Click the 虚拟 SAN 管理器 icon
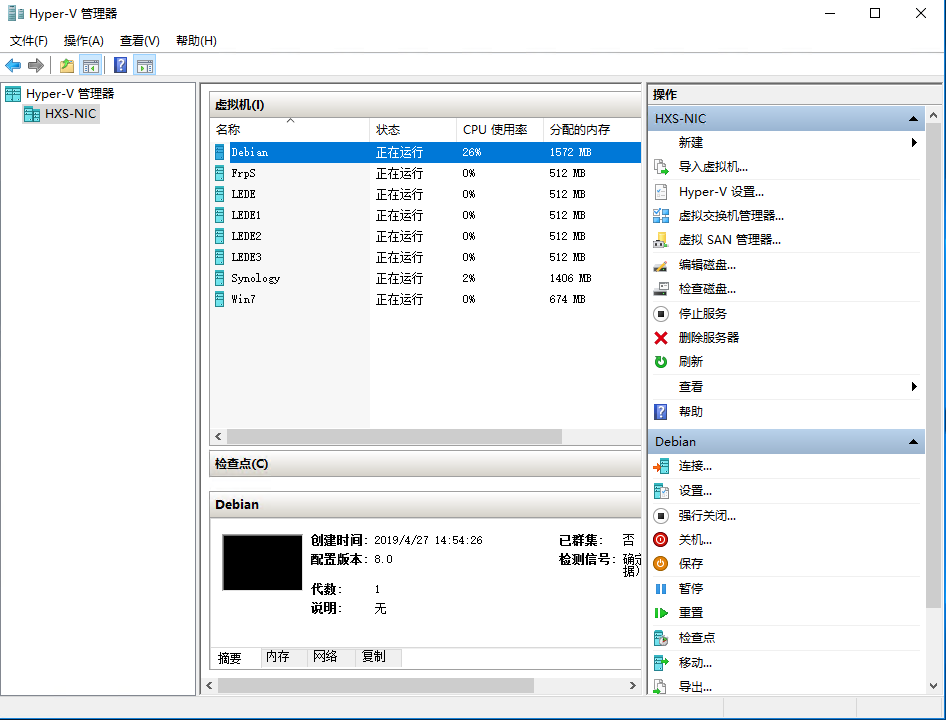The height and width of the screenshot is (720, 946). (661, 240)
